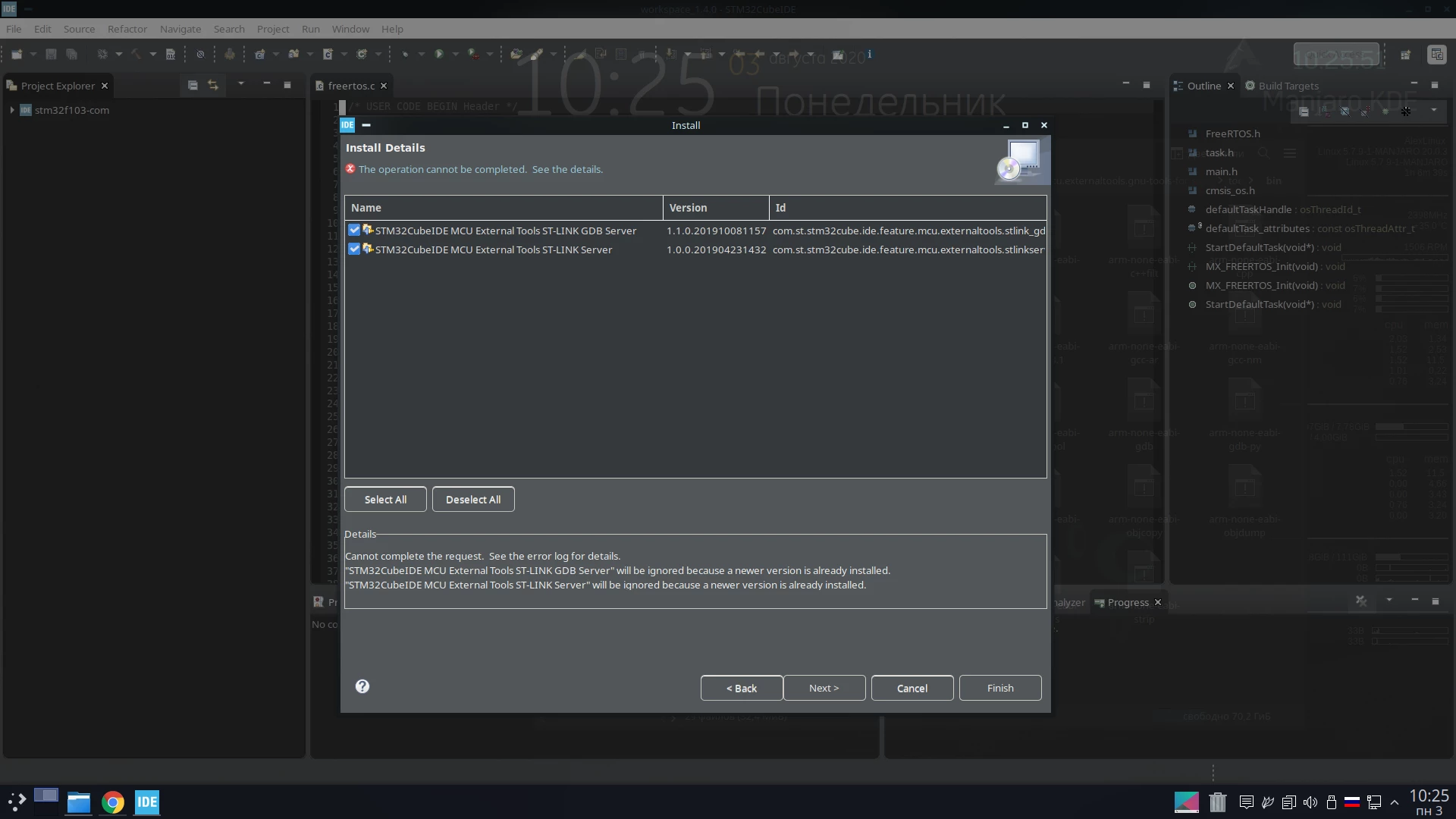Viewport: 1456px width, 819px height.
Task: Open the Progress panel View Menu arrow
Action: pos(1389,601)
